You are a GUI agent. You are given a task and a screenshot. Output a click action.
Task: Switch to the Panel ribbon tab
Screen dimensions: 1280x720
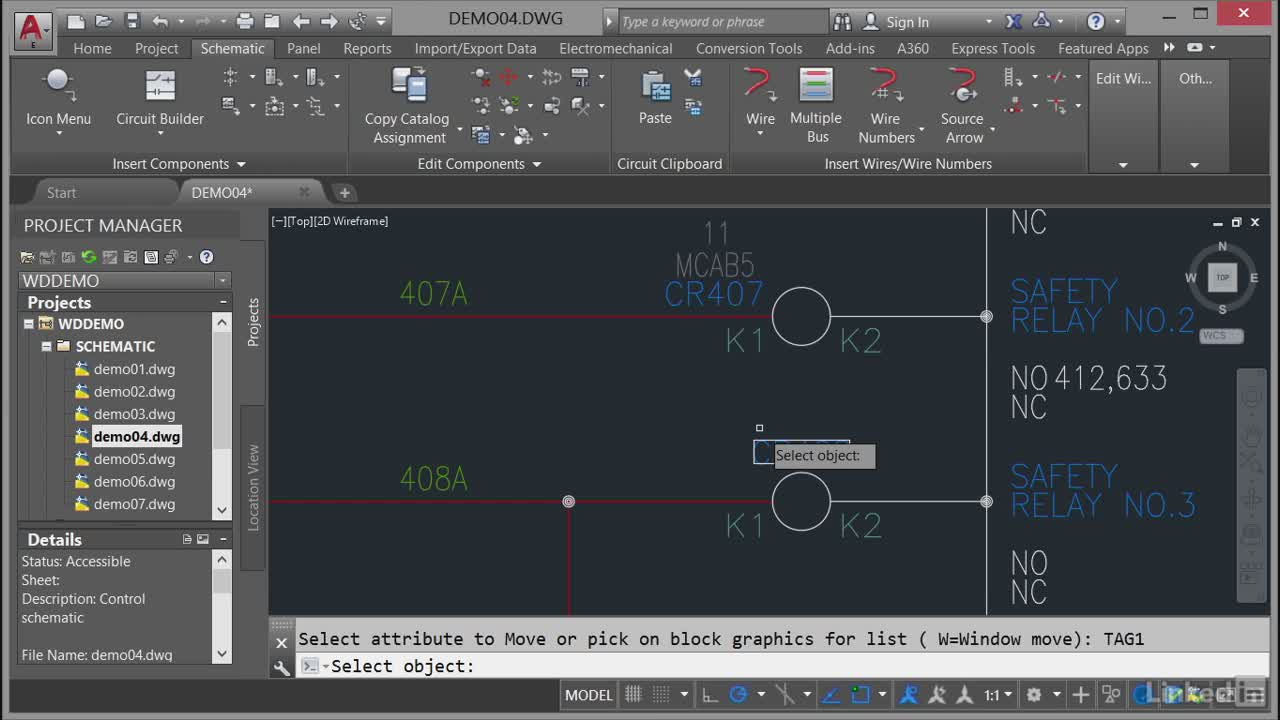pos(304,48)
